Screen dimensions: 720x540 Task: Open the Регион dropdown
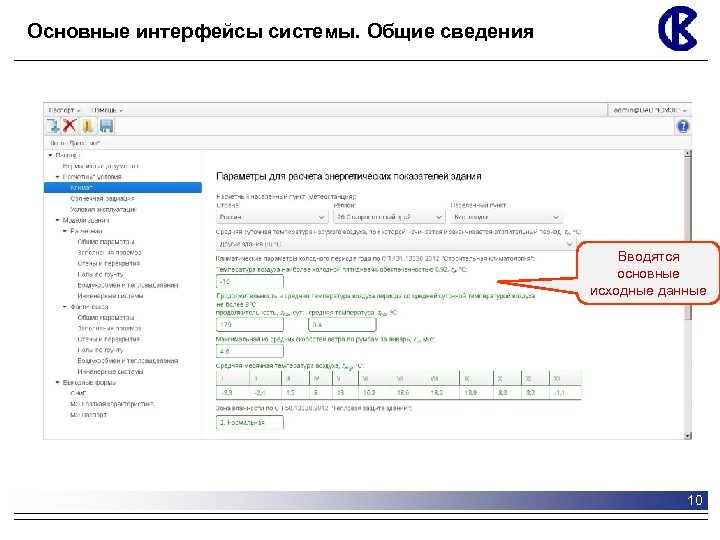pos(389,217)
